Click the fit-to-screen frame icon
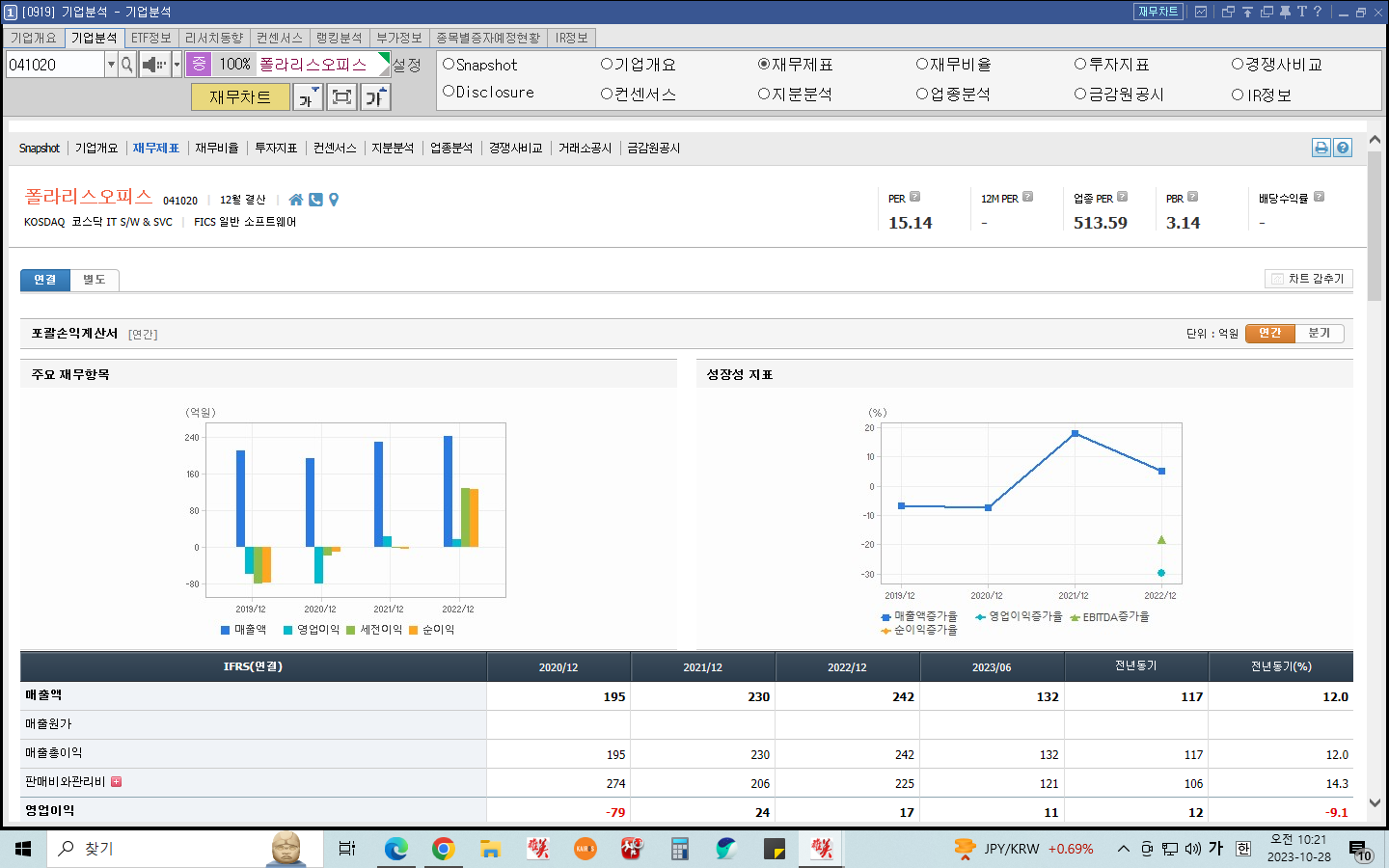The image size is (1389, 868). pos(341,96)
